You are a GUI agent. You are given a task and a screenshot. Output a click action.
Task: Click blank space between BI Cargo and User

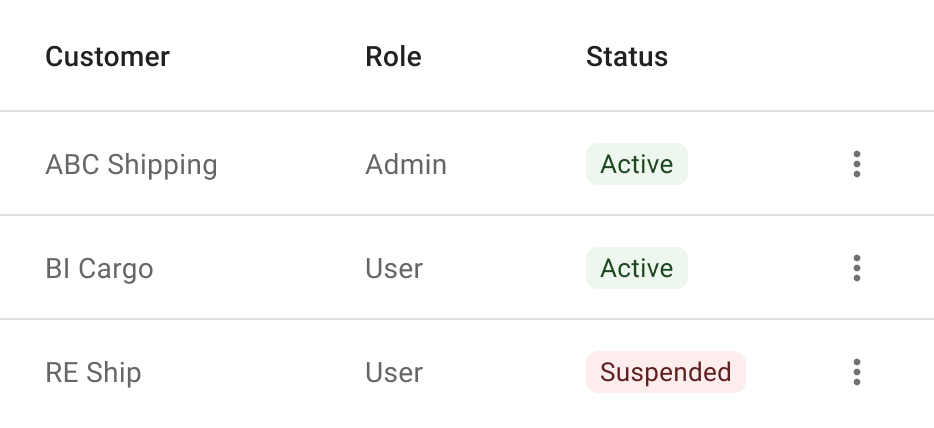259,268
